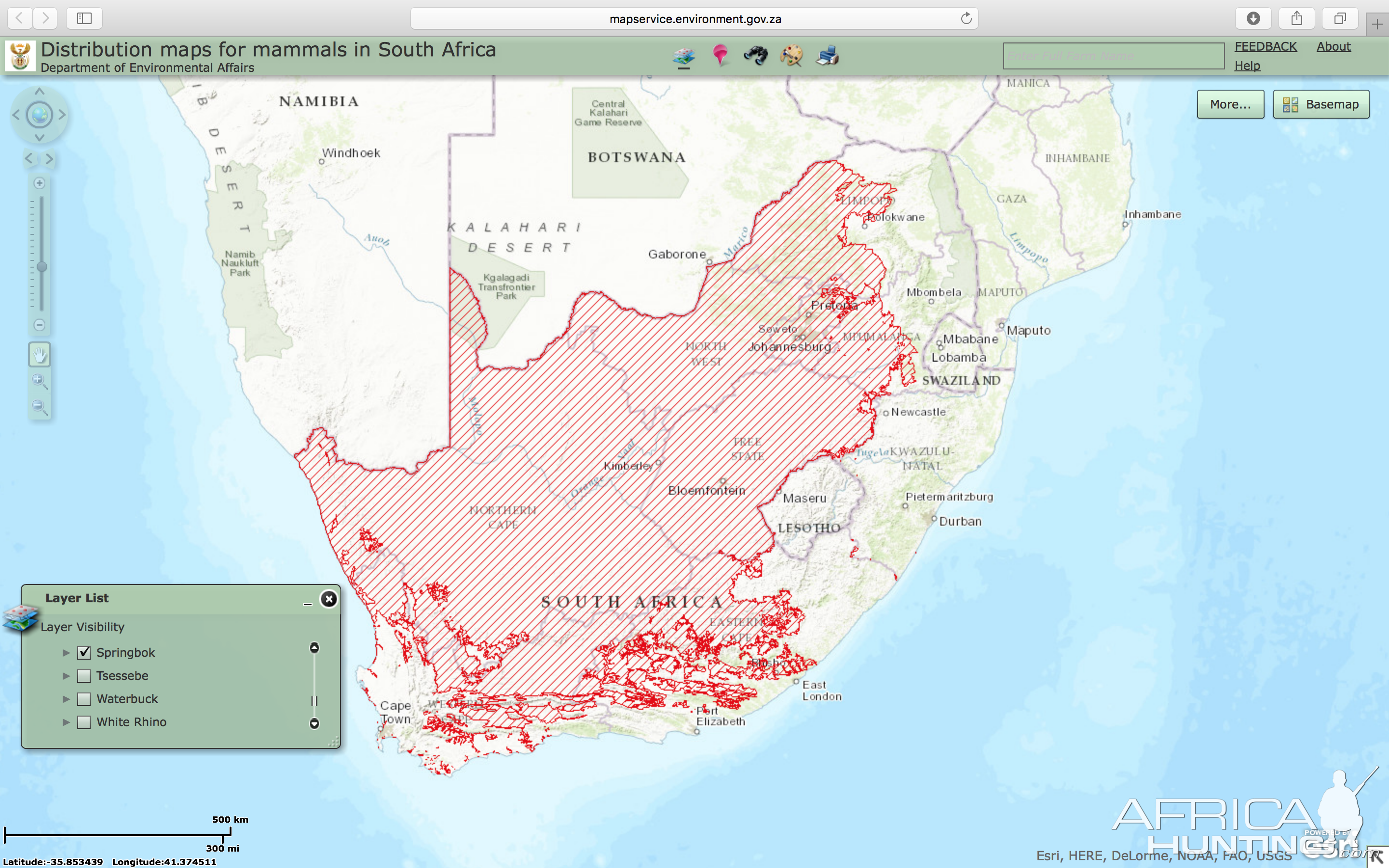Go to the previous map extent
The width and height of the screenshot is (1389, 868).
pyautogui.click(x=29, y=159)
